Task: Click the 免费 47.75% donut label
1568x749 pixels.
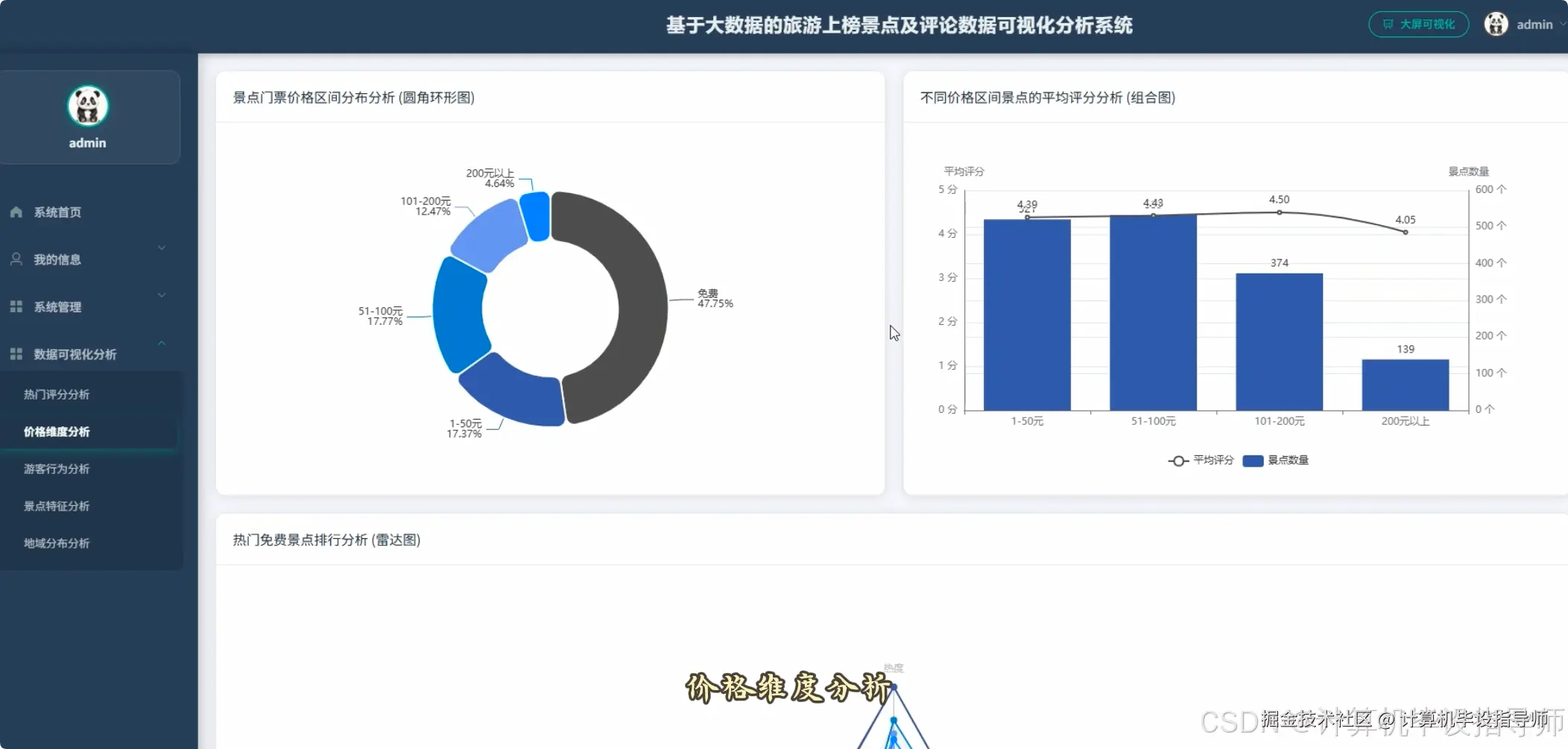Action: 715,298
